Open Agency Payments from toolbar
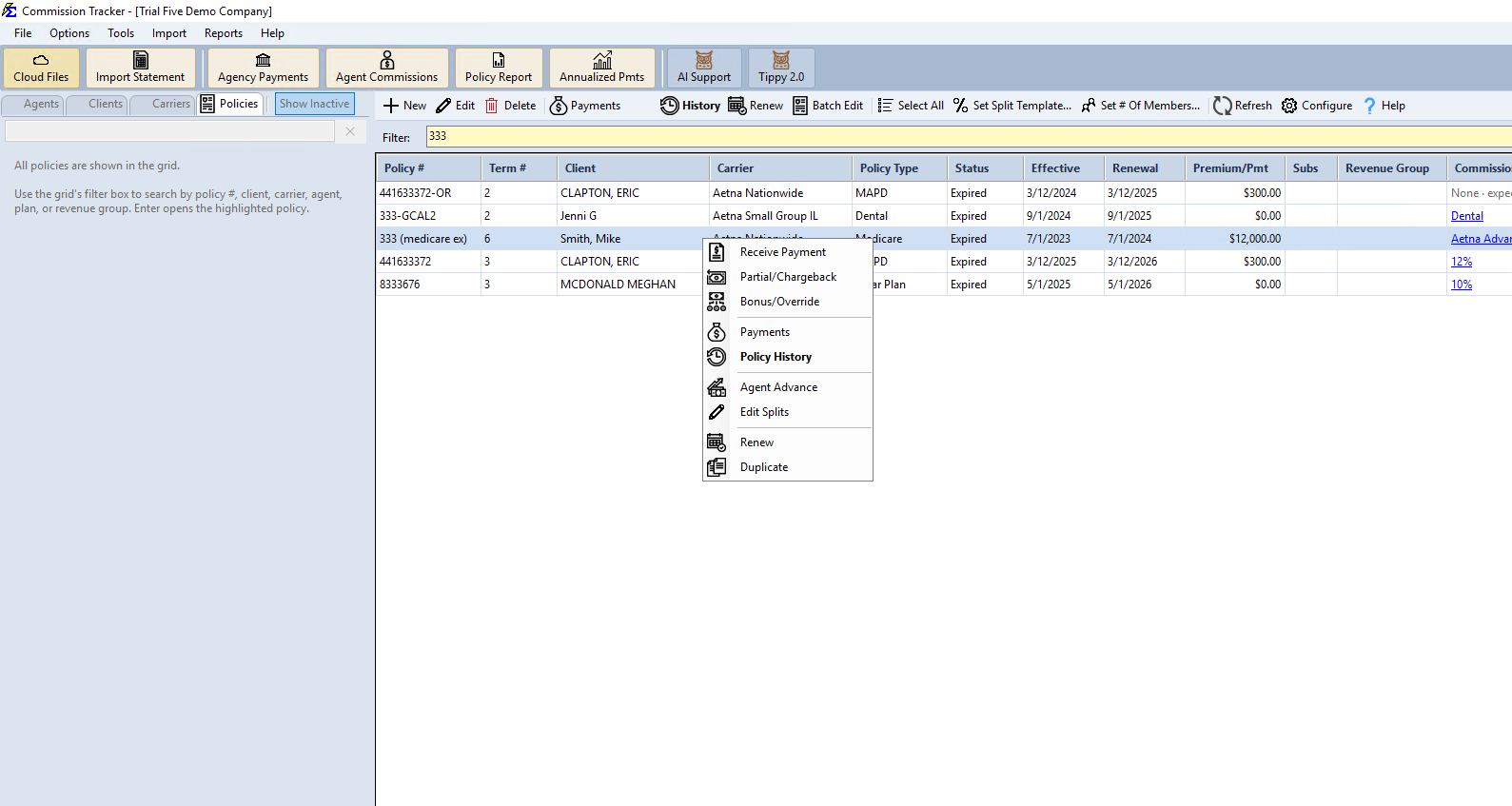This screenshot has height=806, width=1512. [263, 69]
